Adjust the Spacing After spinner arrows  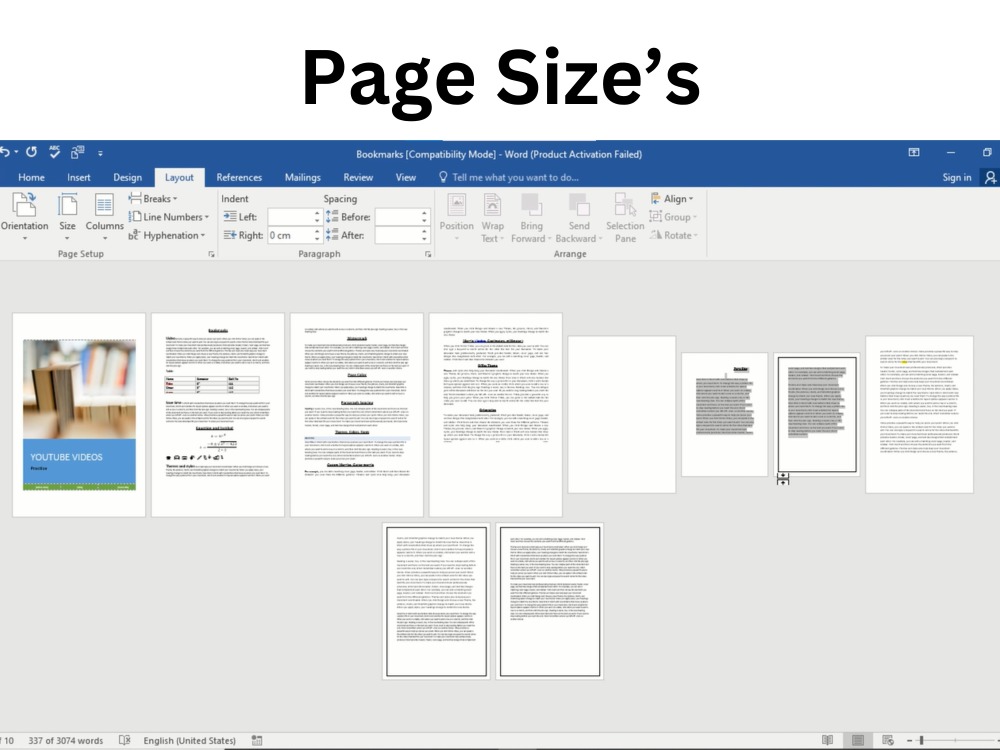tap(424, 235)
